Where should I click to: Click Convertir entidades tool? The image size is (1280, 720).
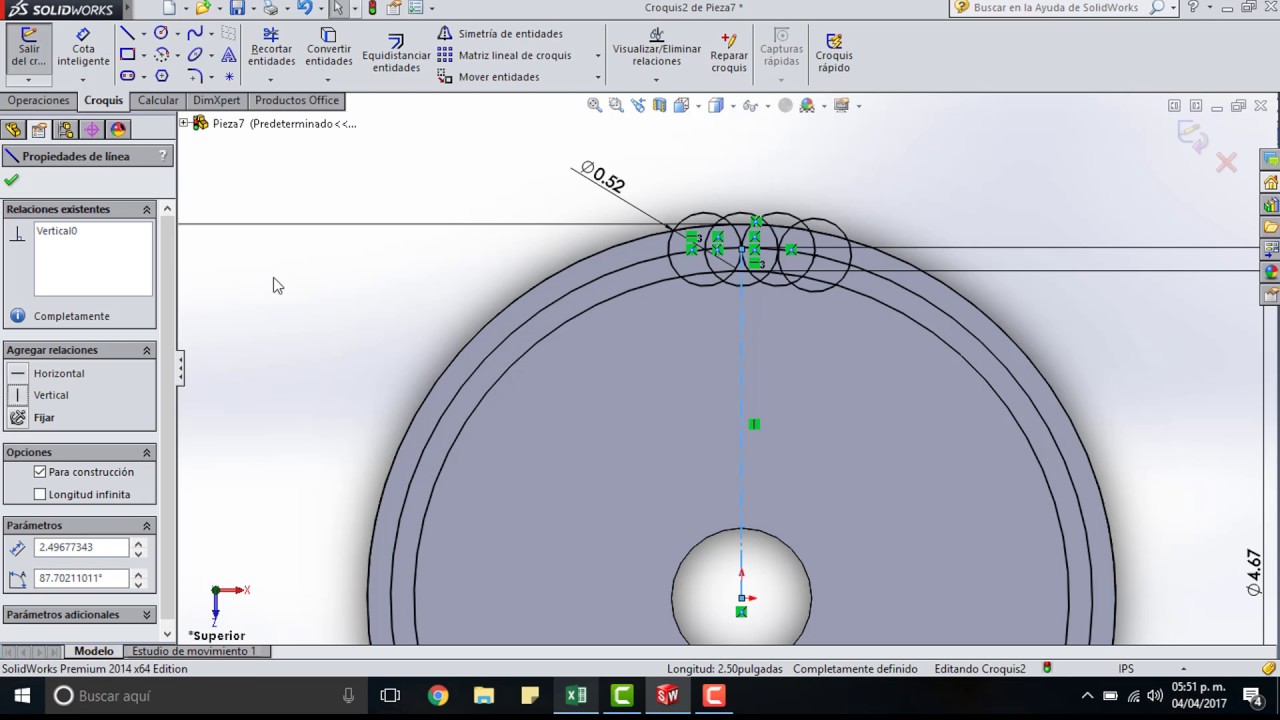328,48
